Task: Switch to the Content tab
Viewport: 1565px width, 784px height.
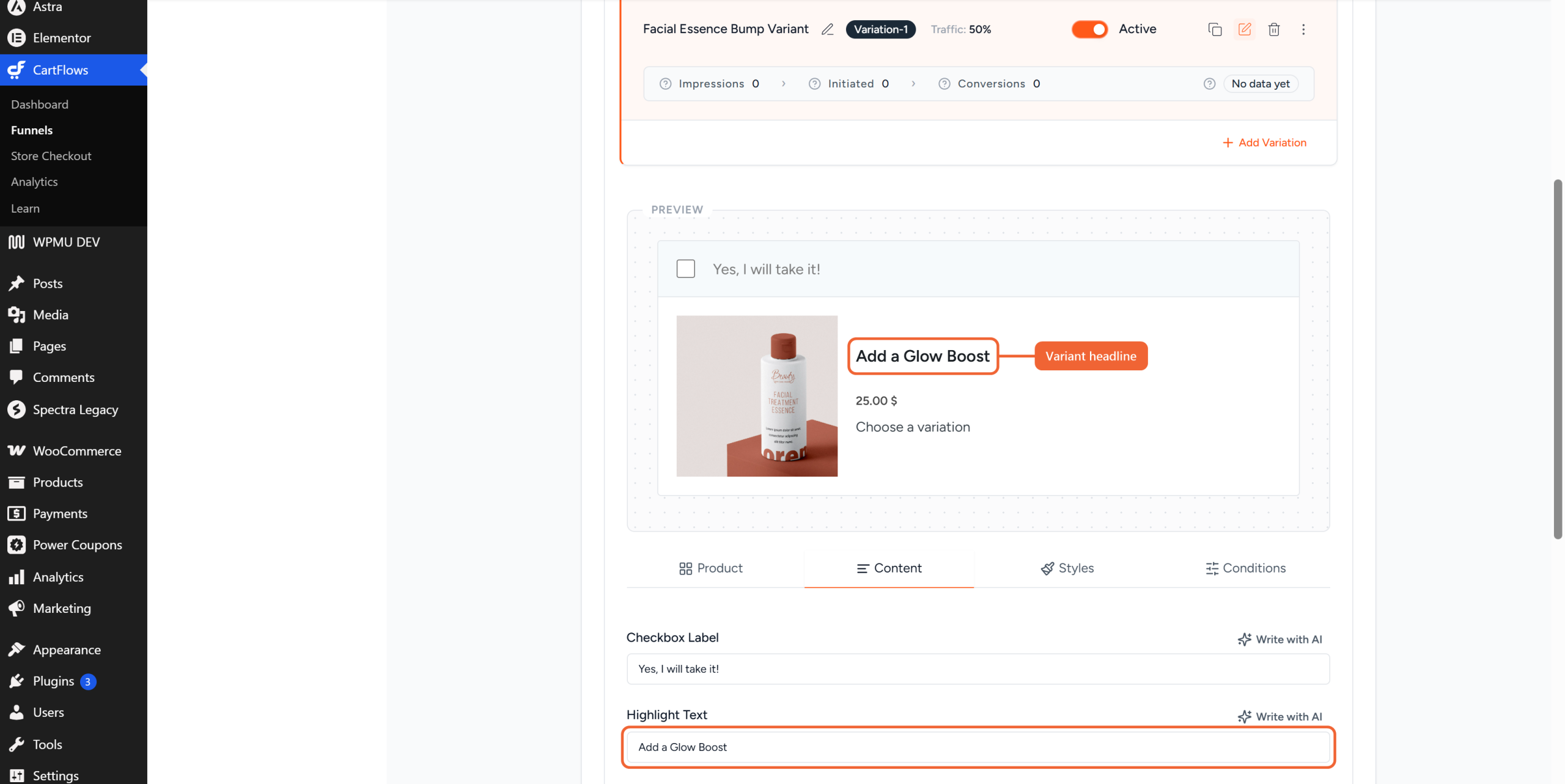Action: tap(889, 568)
